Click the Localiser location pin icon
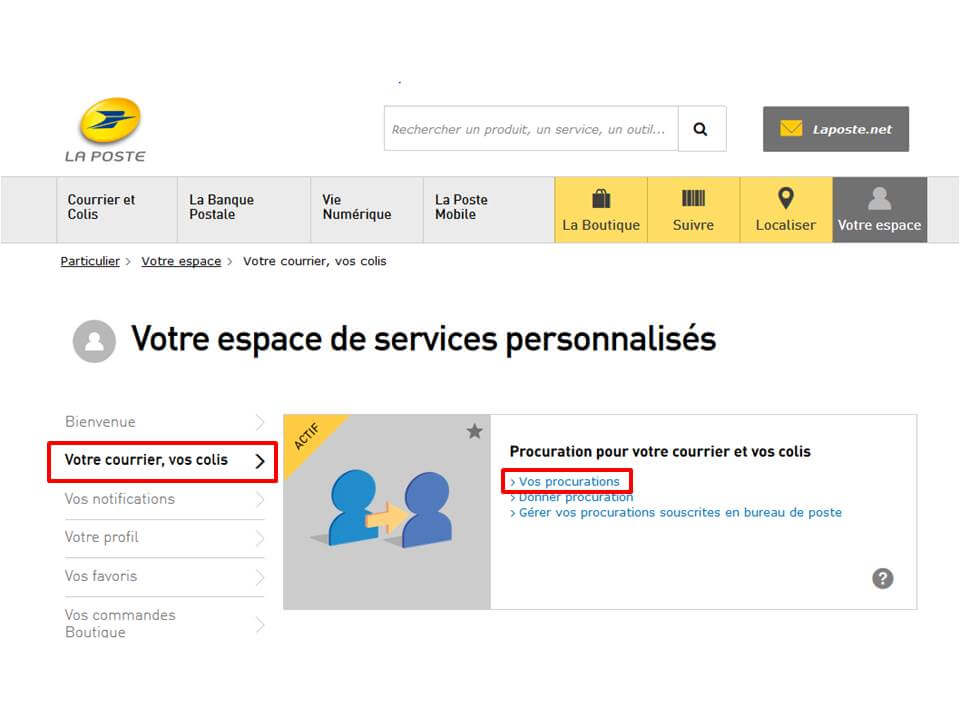Viewport: 960px width, 720px height. 785,199
